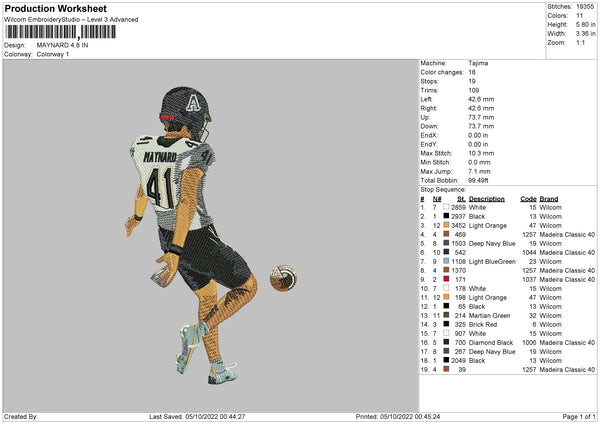Viewport: 600px width, 424px height.
Task: Click stitch count 2049 in row 18
Action: [458, 360]
